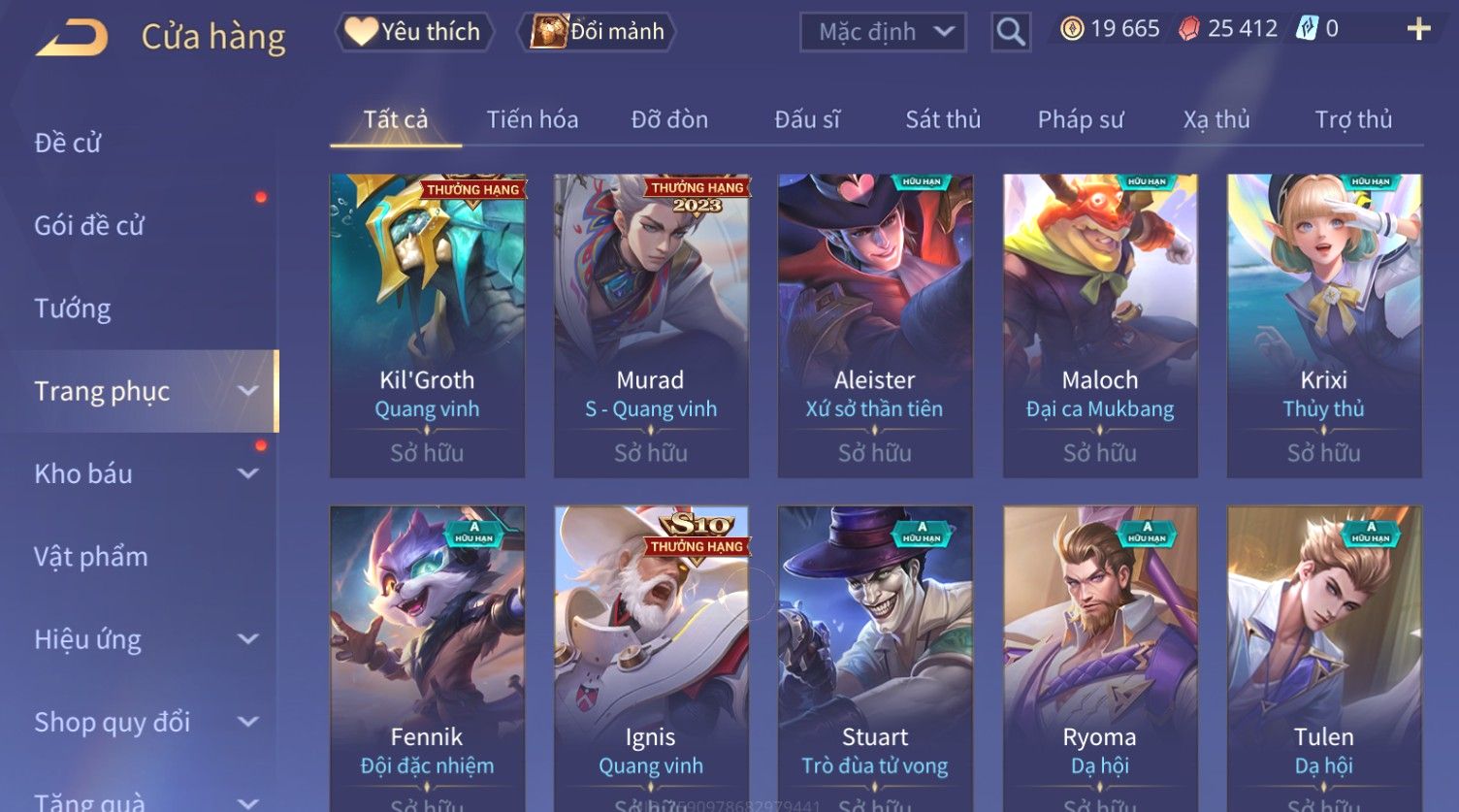Click the gold coin balance icon
The image size is (1459, 812).
point(1072,29)
